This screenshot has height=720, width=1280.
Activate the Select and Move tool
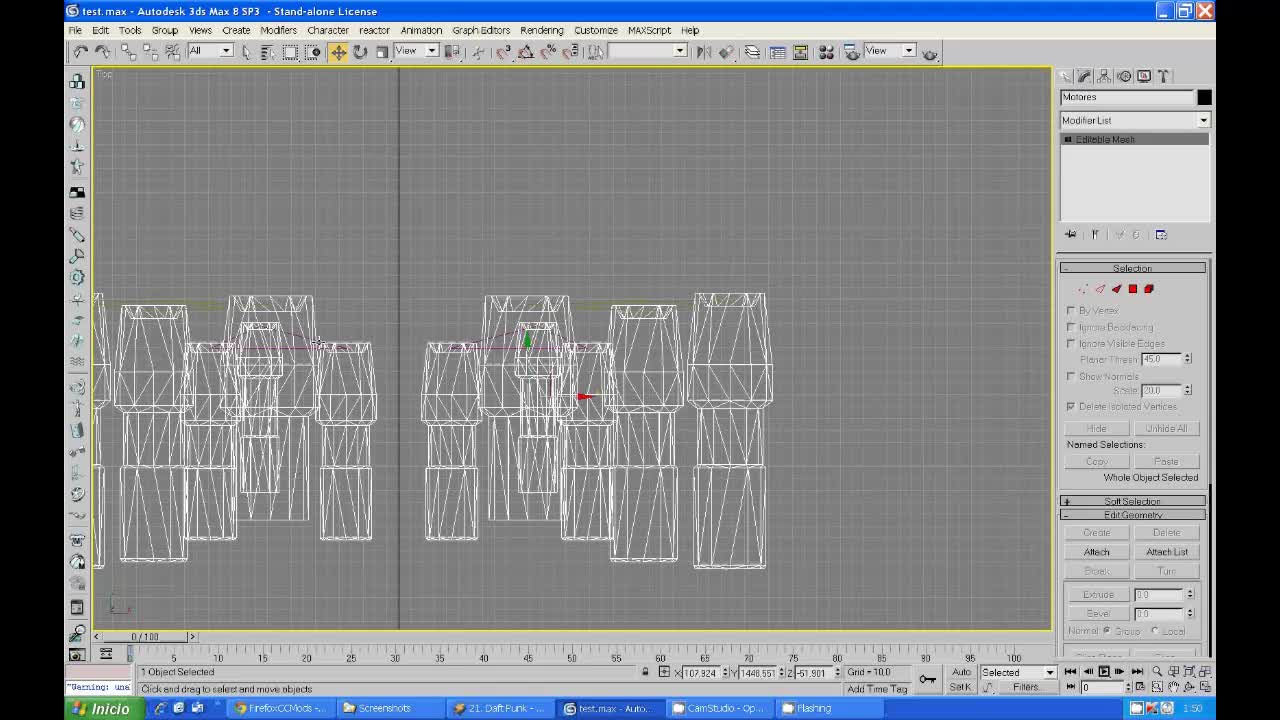point(338,52)
